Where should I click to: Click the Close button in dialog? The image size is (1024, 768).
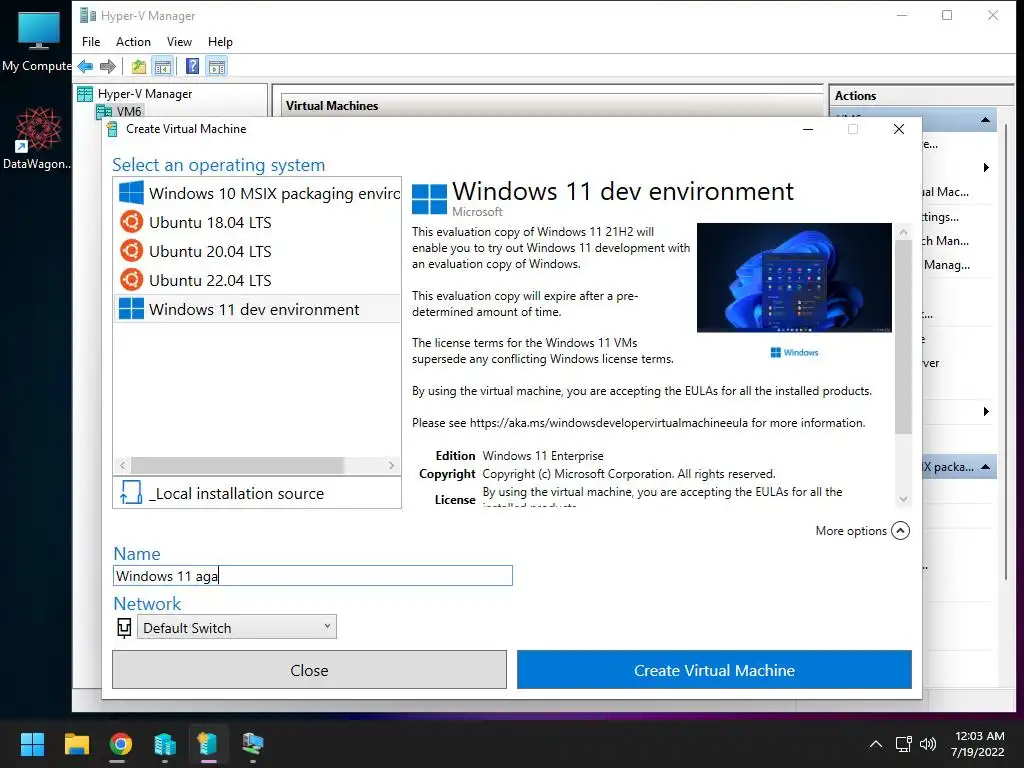coord(310,669)
